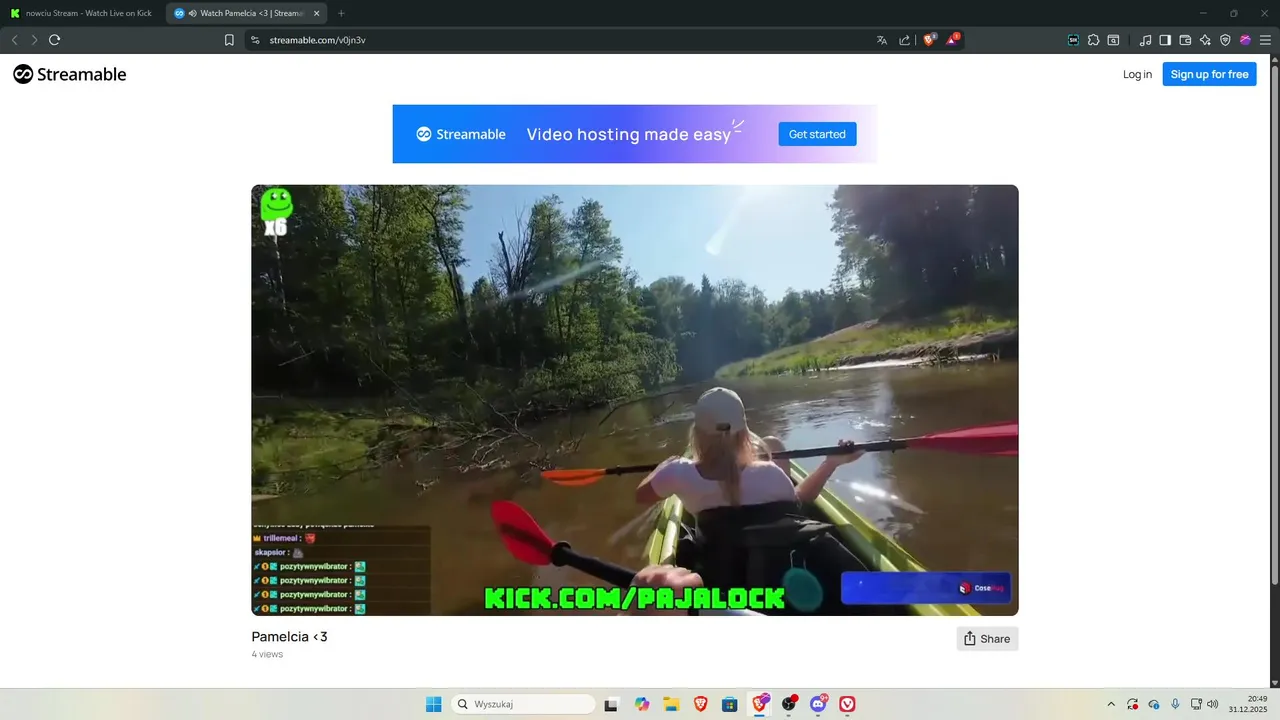This screenshot has height=720, width=1280.
Task: Open File Explorer from the taskbar
Action: [x=671, y=704]
